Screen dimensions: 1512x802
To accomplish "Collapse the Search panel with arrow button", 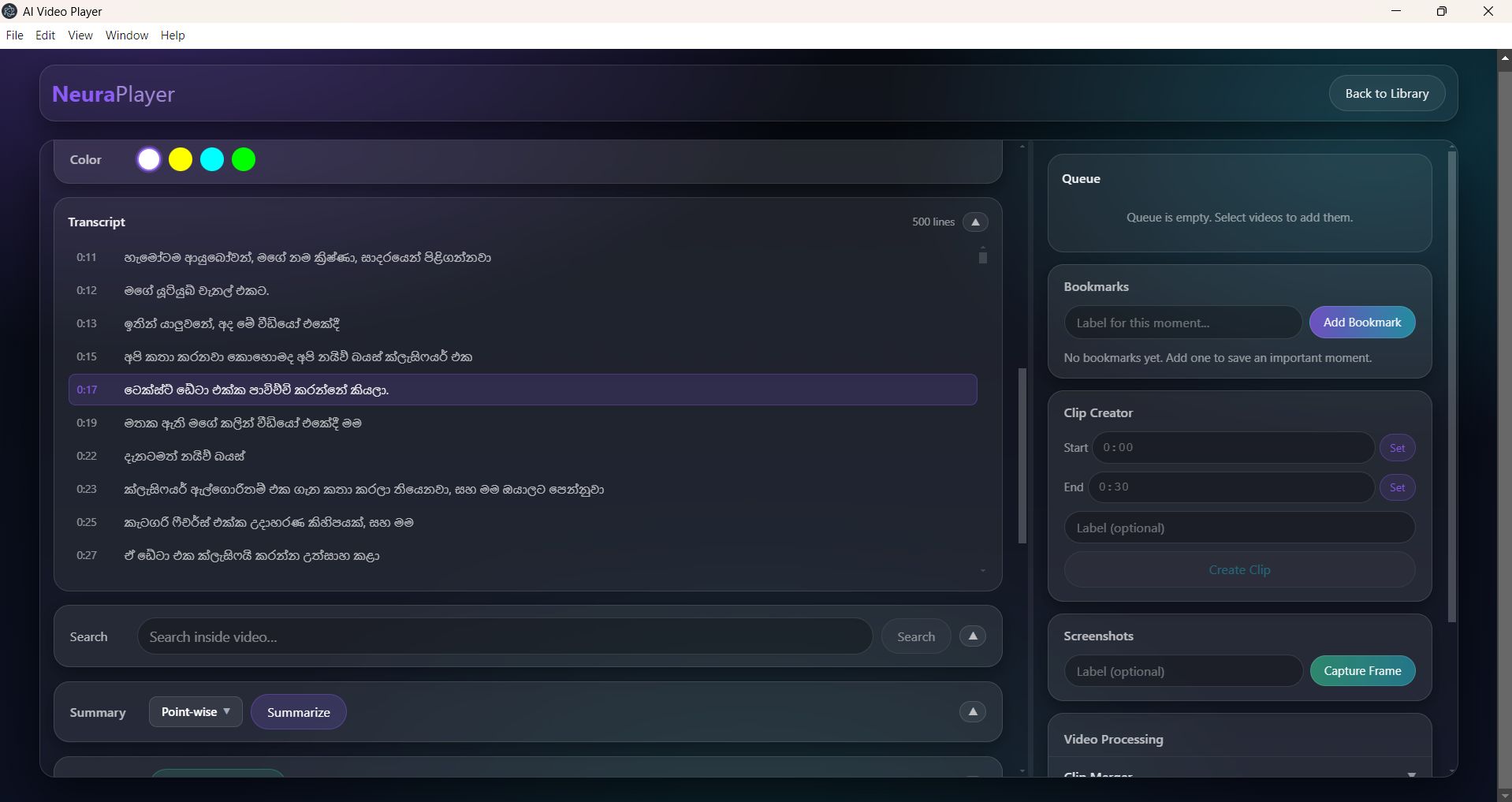I will click(973, 636).
